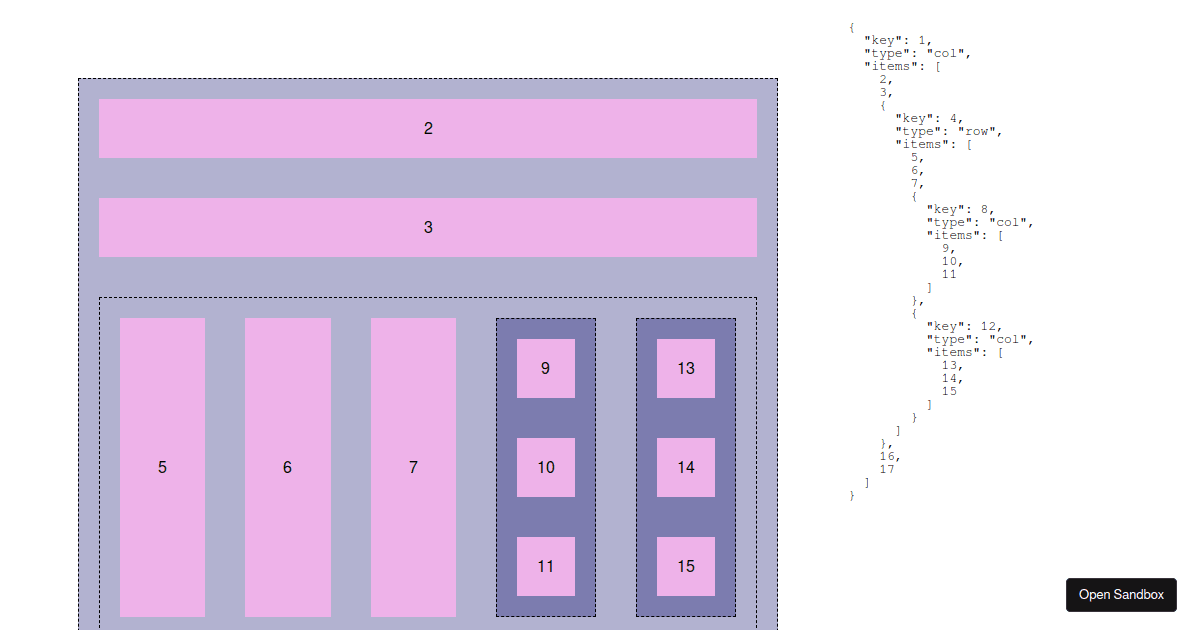Image resolution: width=1200 pixels, height=630 pixels.
Task: Select the small square labeled 14
Action: click(685, 467)
